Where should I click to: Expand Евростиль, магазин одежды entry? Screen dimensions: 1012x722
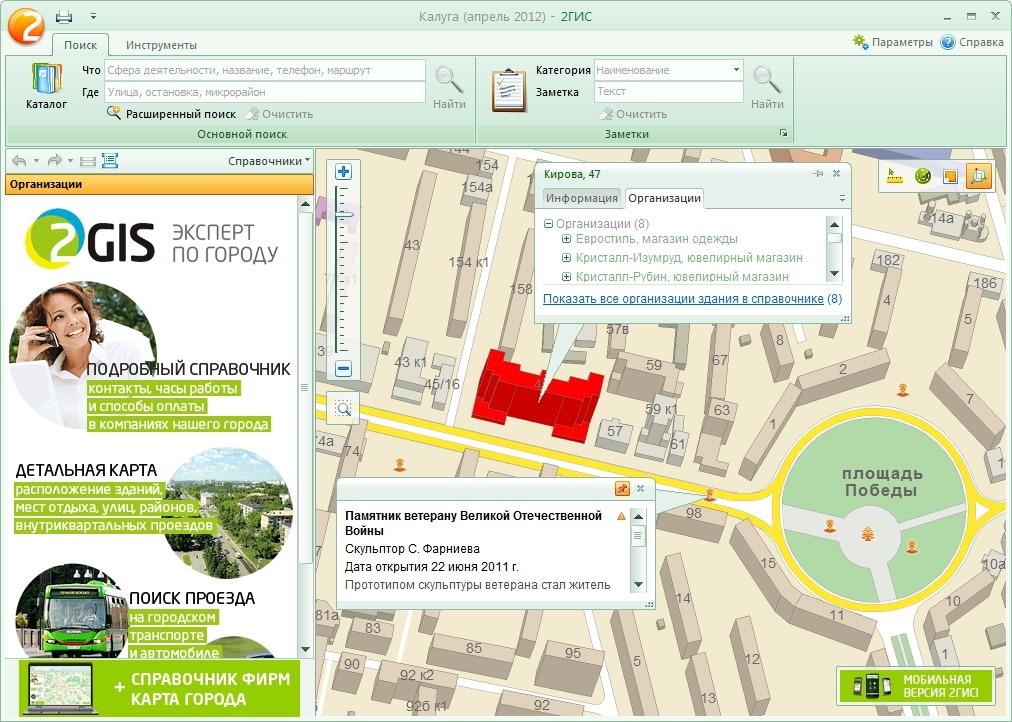point(566,239)
